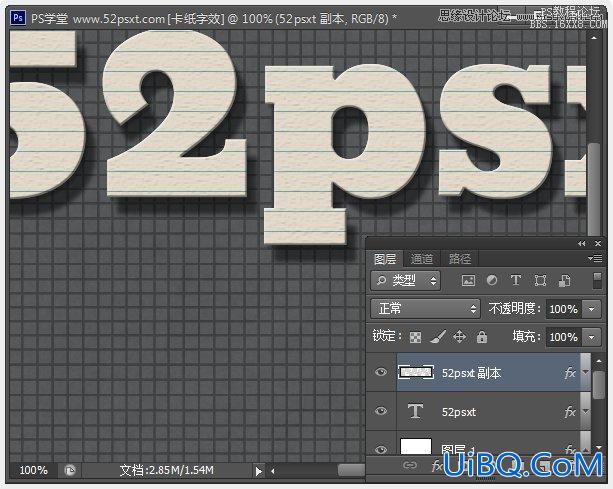
Task: Lock position move icon
Action: pyautogui.click(x=459, y=337)
